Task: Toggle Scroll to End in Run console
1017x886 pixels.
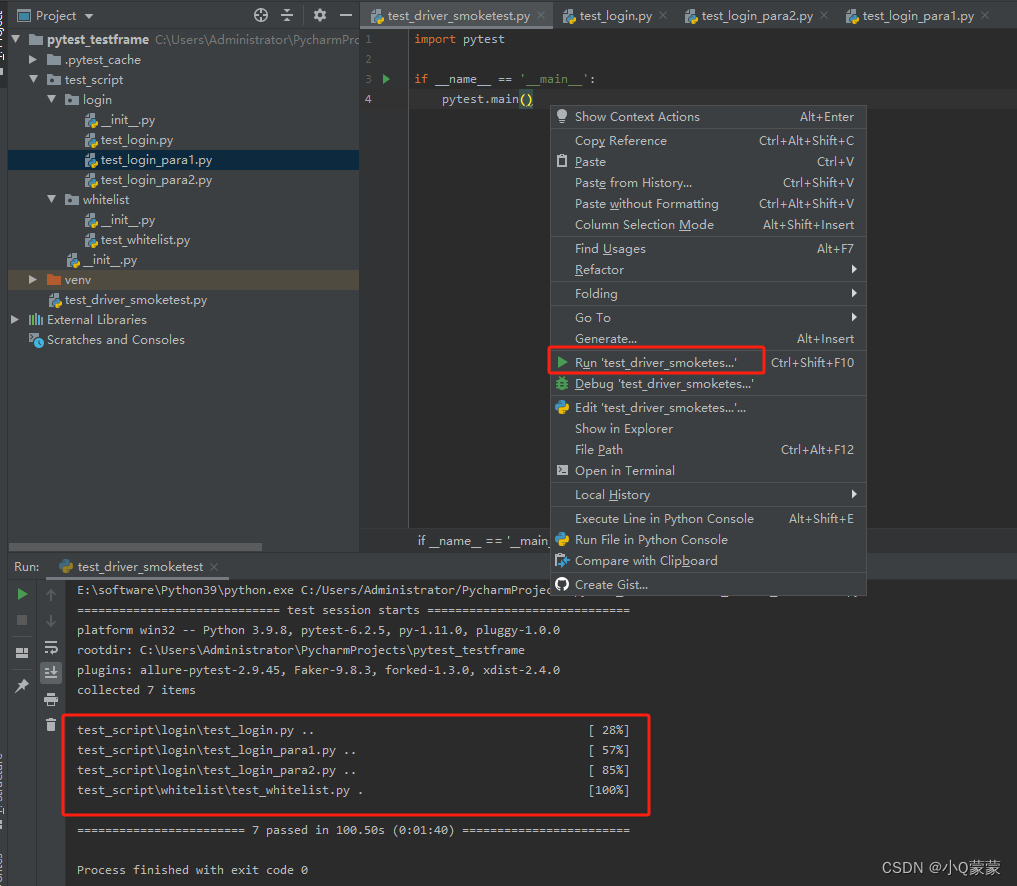Action: [51, 673]
